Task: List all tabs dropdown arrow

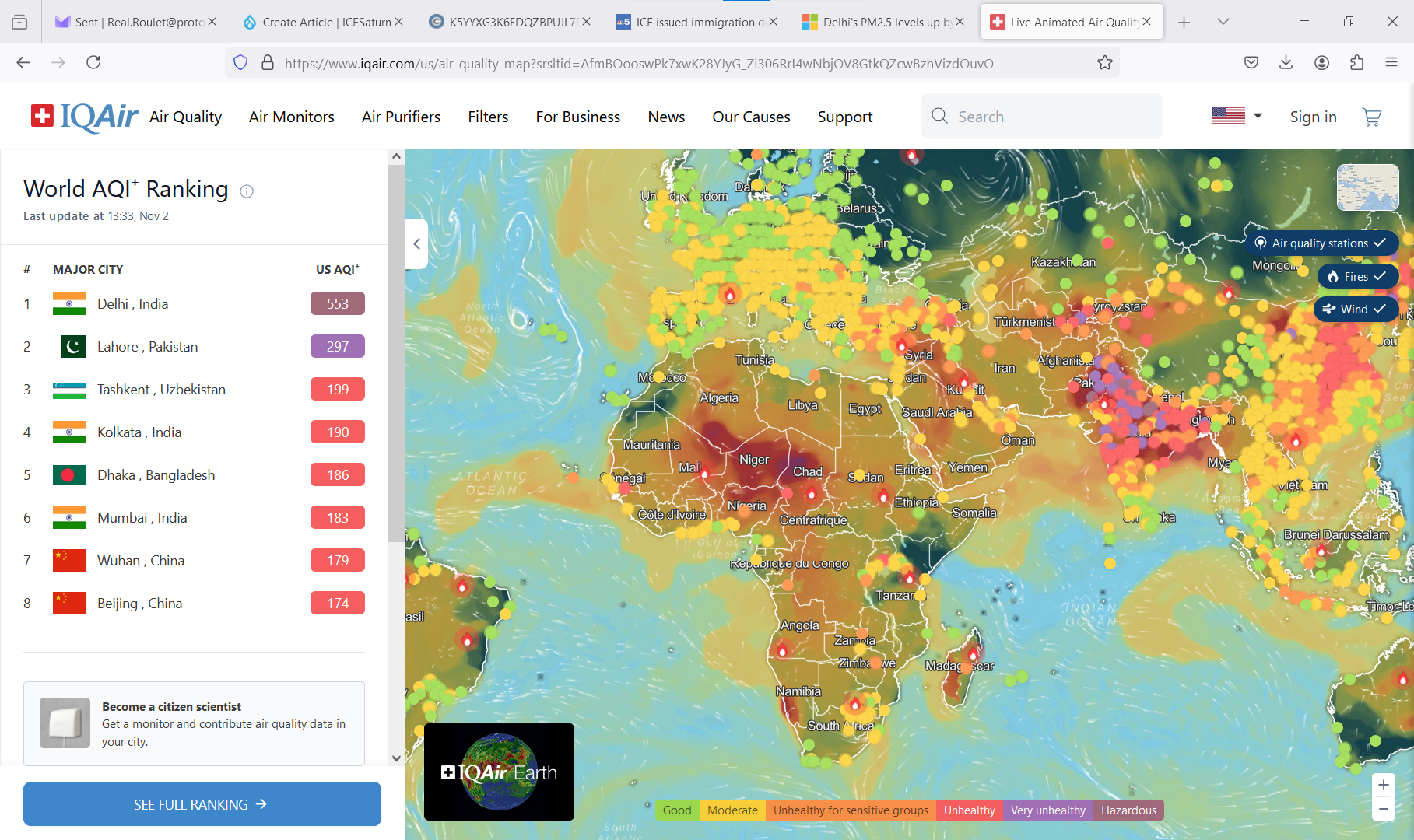Action: [1223, 22]
